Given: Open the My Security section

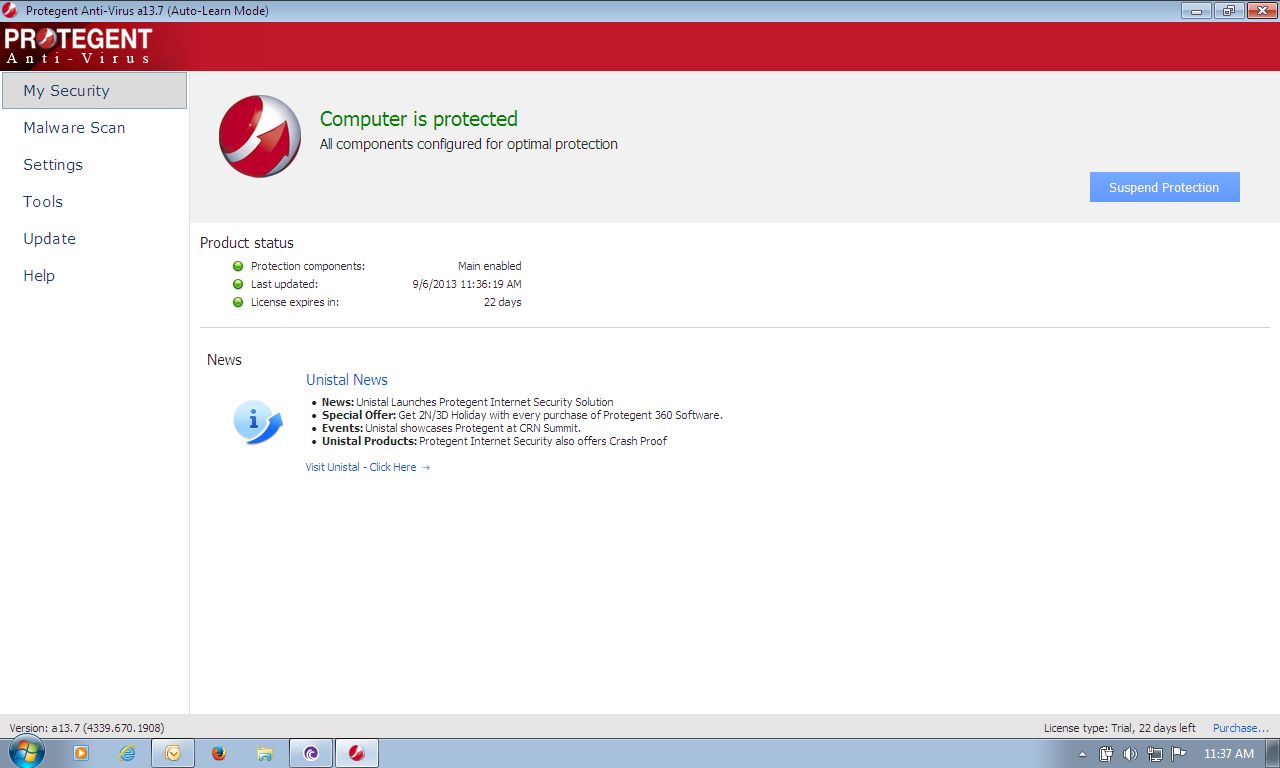Looking at the screenshot, I should (94, 90).
